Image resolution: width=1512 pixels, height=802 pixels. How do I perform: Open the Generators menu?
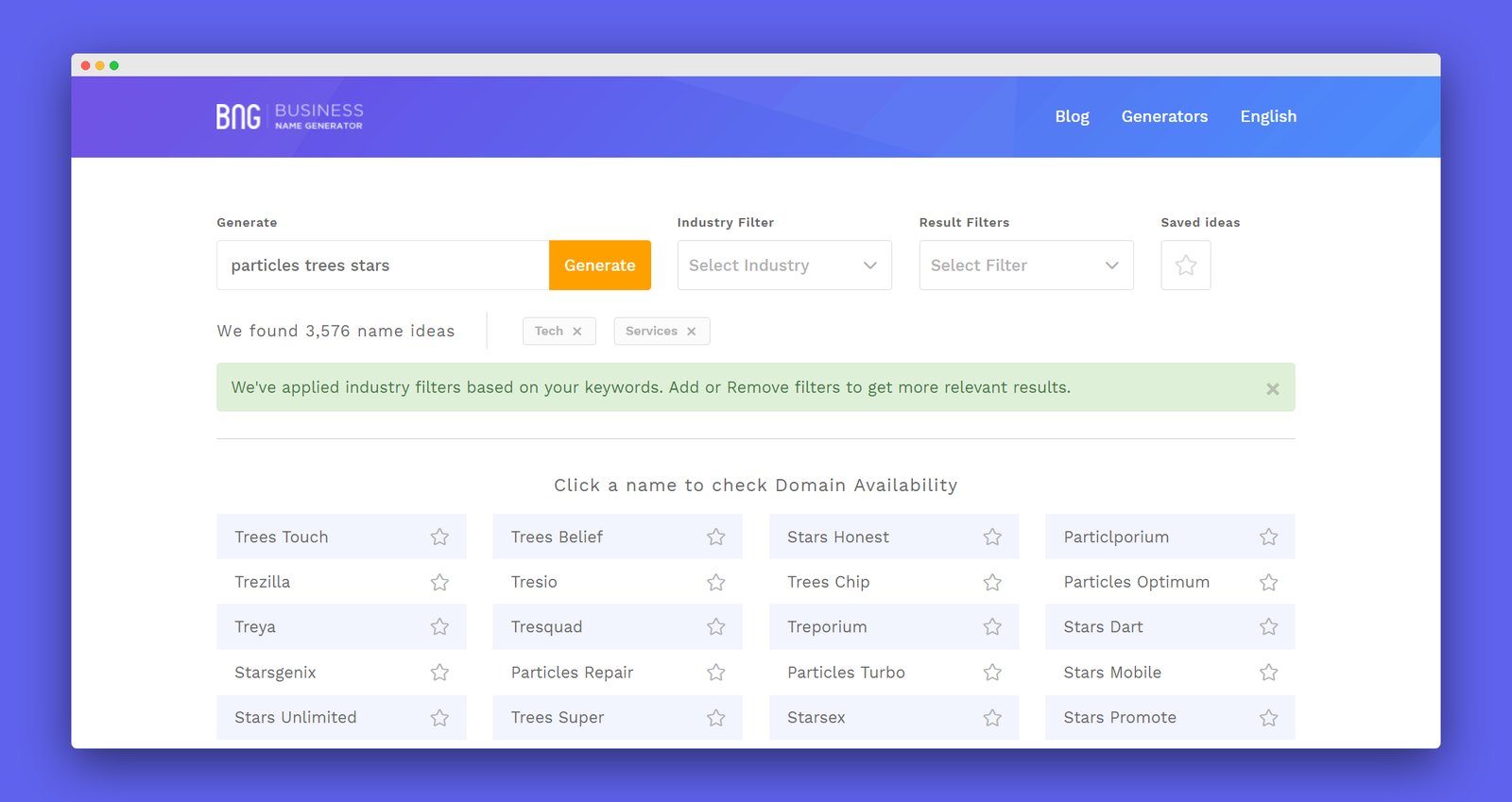point(1164,116)
